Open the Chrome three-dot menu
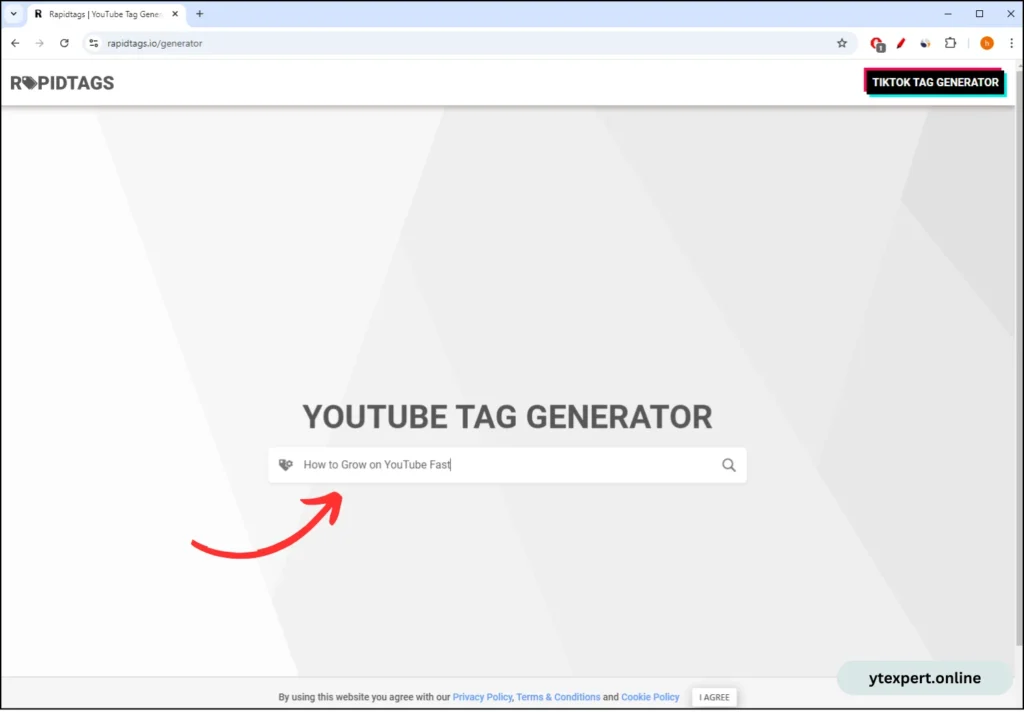This screenshot has height=712, width=1024. pyautogui.click(x=1012, y=43)
